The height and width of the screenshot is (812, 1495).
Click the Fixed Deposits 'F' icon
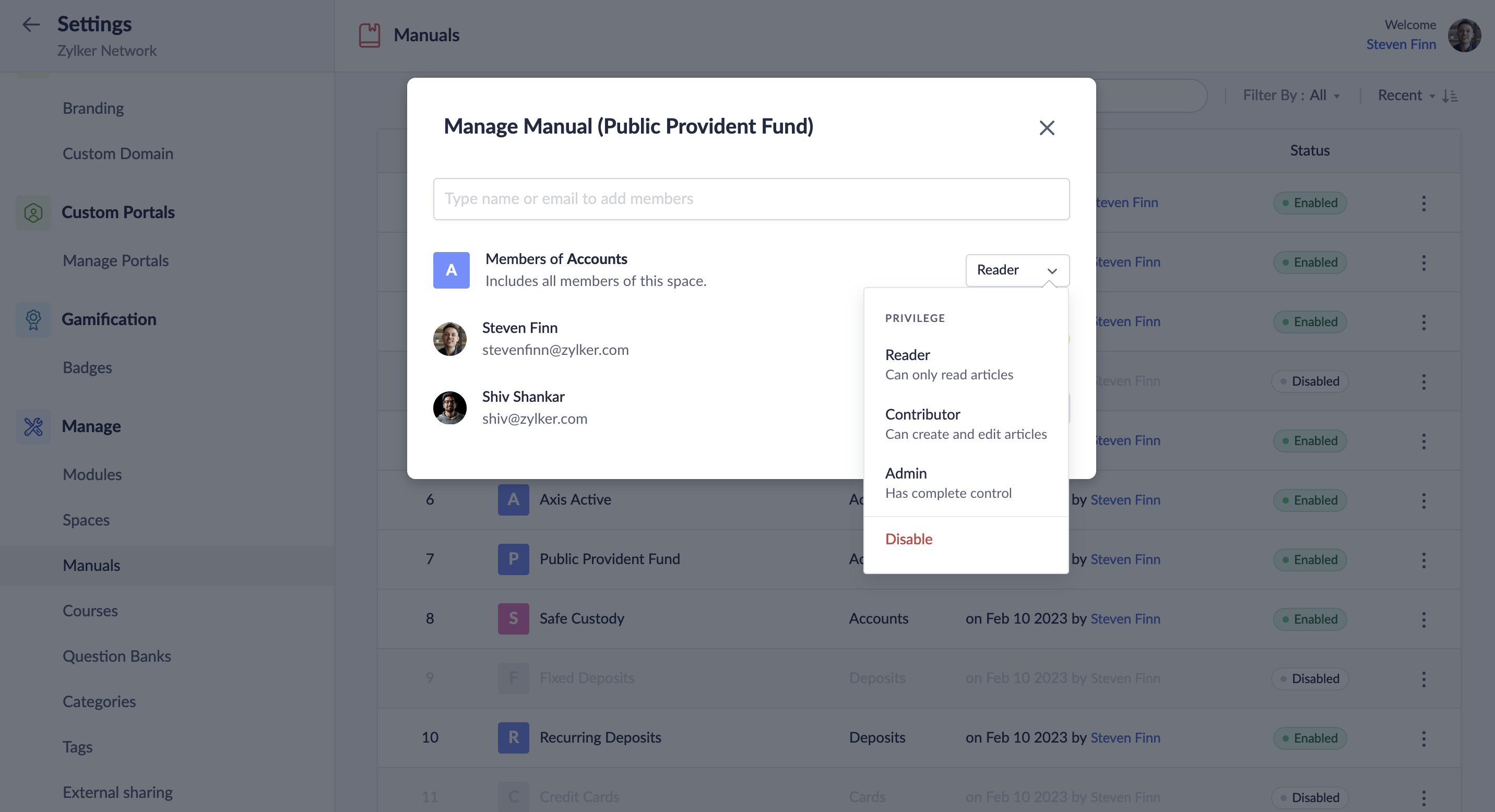pos(513,678)
